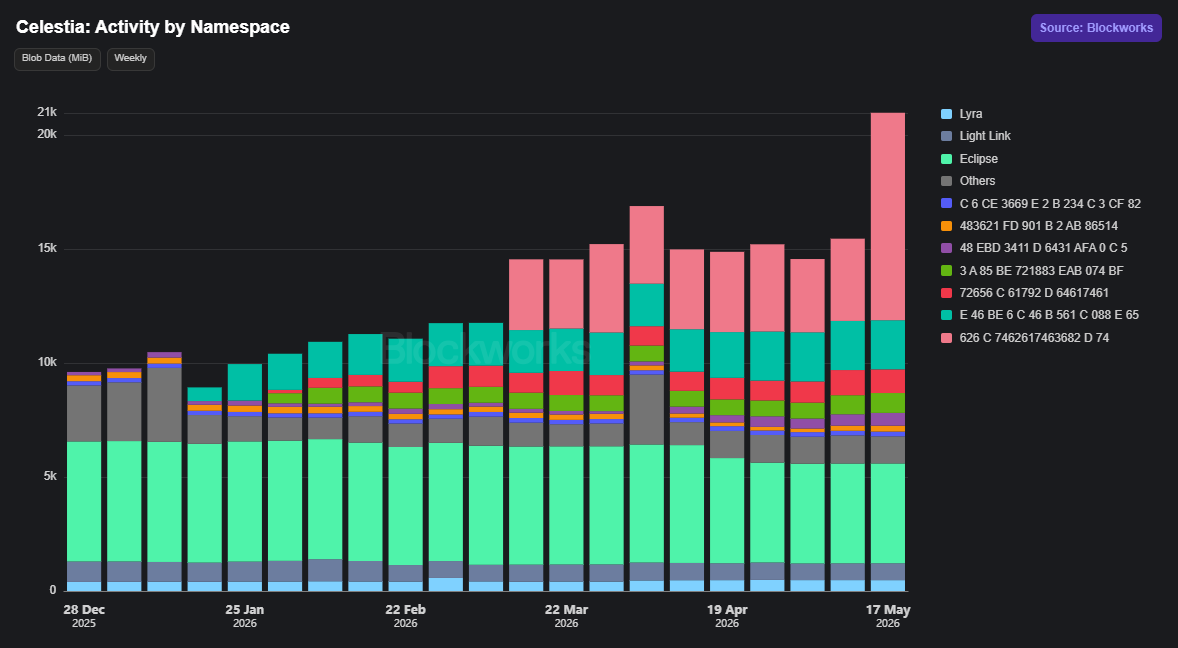Click the 10k y-axis label
The image size is (1178, 648).
coord(47,363)
